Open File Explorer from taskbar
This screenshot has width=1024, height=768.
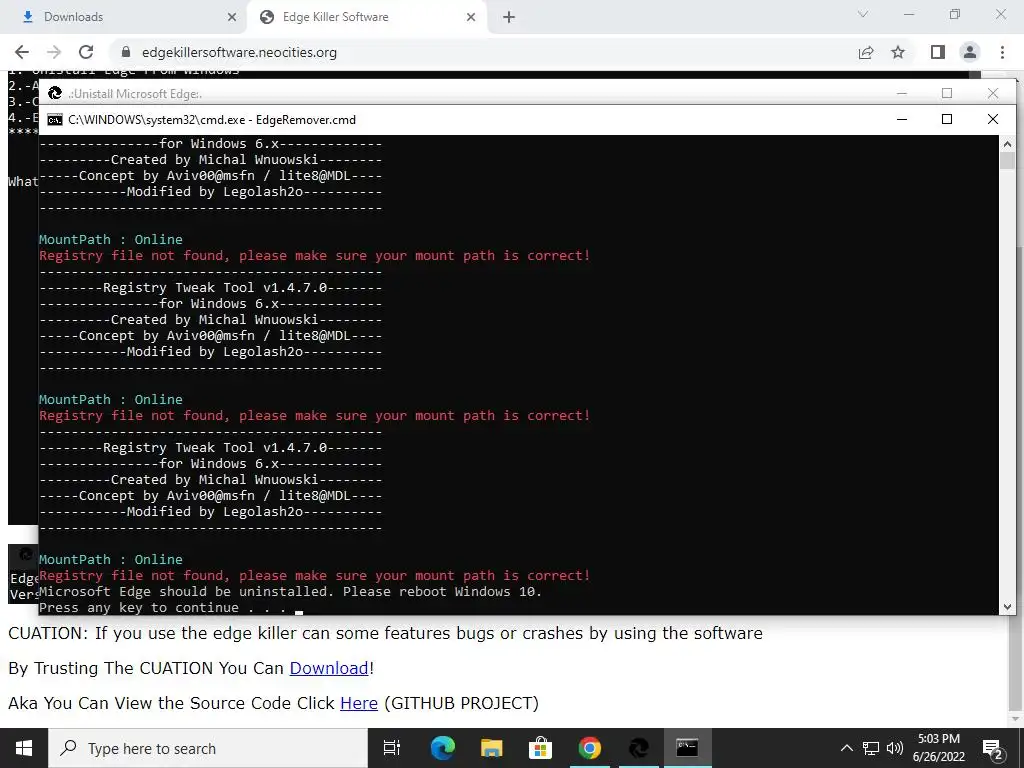(491, 748)
